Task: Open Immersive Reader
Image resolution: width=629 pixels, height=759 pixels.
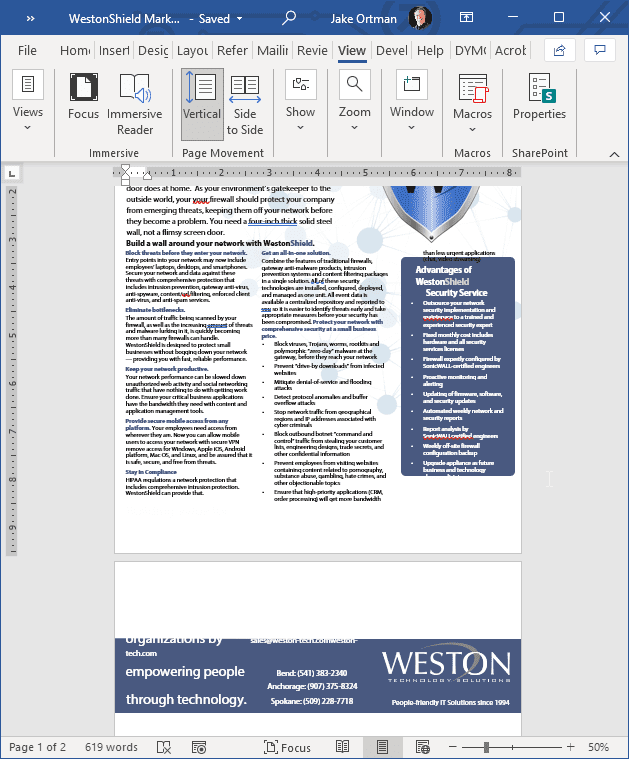Action: [x=135, y=104]
